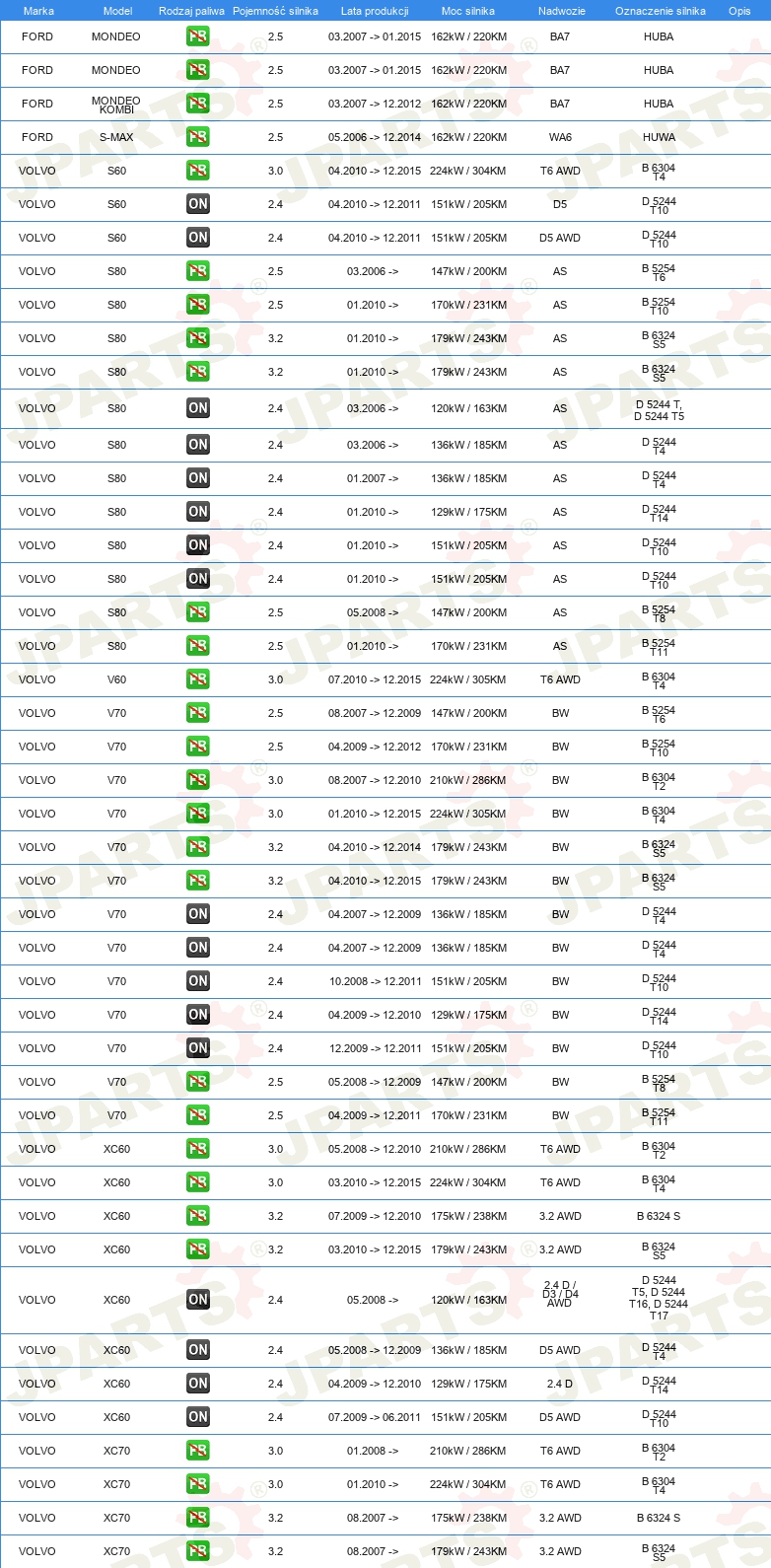Screen dimensions: 771x1568
Task: Click the petrol fuel icon in the Volvo V60 row
Action: pos(198,679)
